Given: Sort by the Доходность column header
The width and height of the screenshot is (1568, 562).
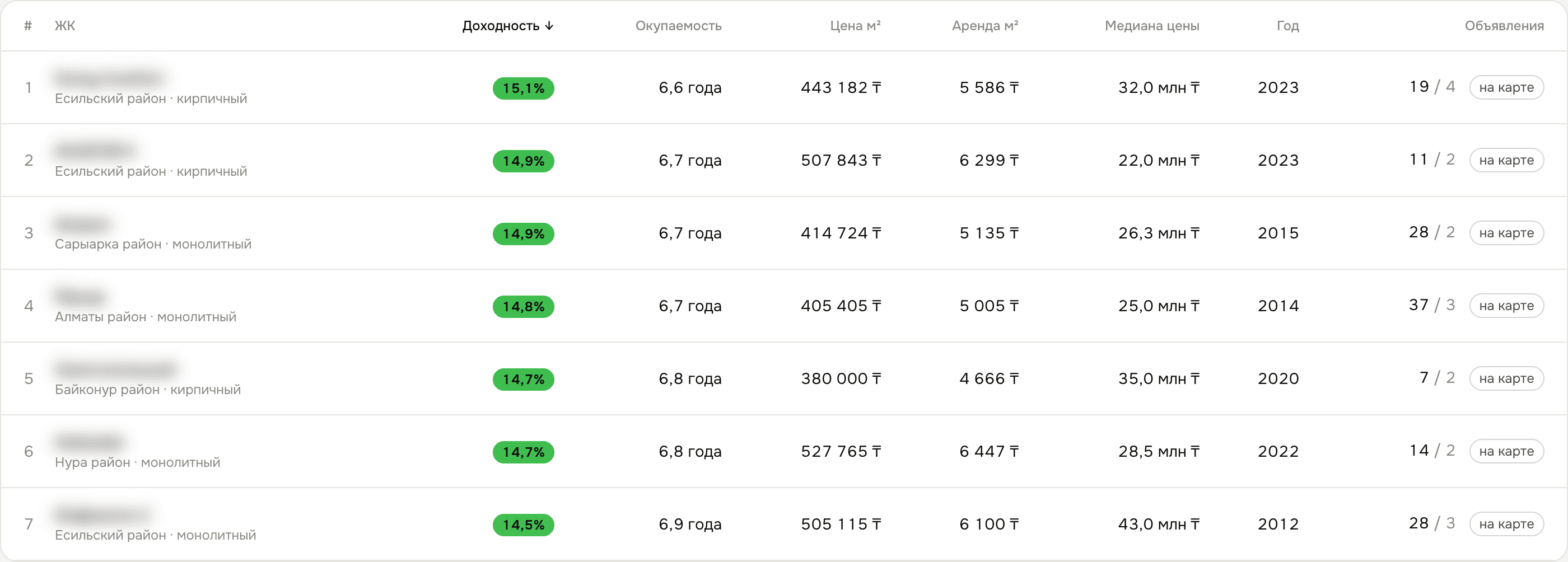Looking at the screenshot, I should point(508,26).
